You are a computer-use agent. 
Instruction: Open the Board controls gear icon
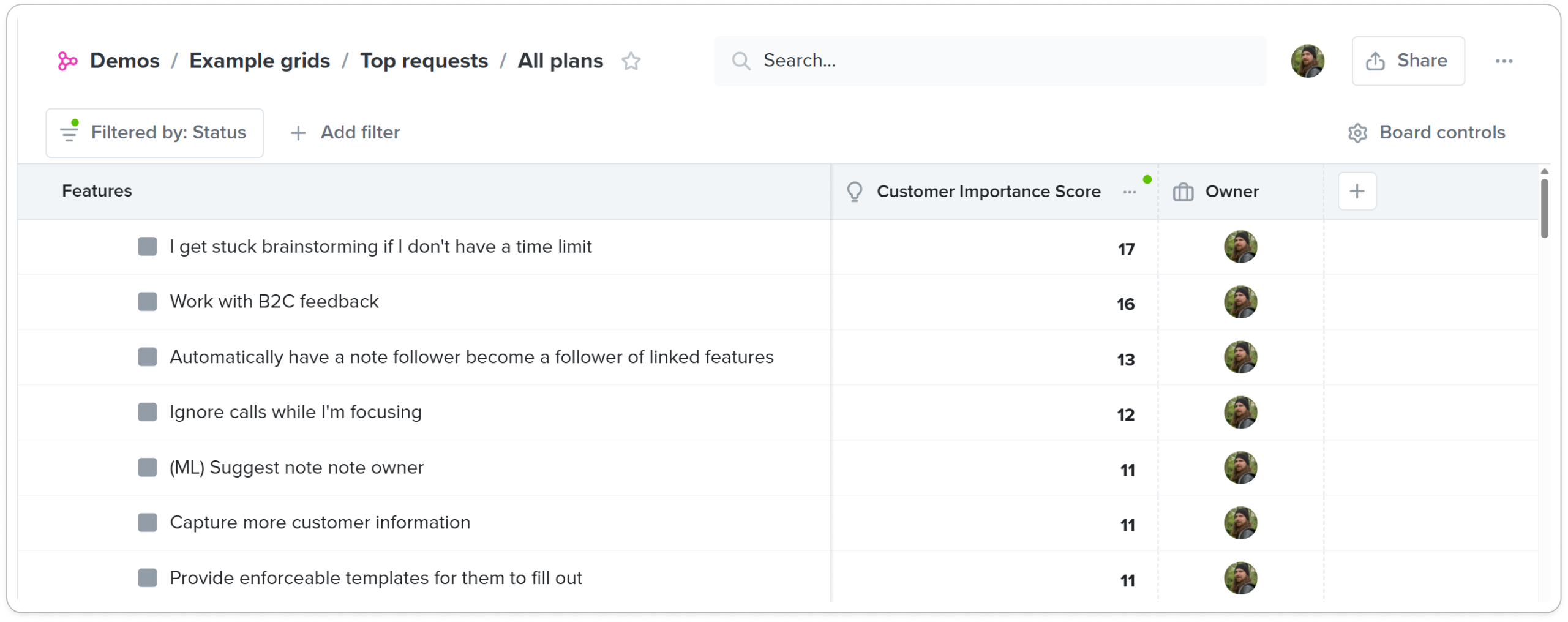coord(1357,133)
